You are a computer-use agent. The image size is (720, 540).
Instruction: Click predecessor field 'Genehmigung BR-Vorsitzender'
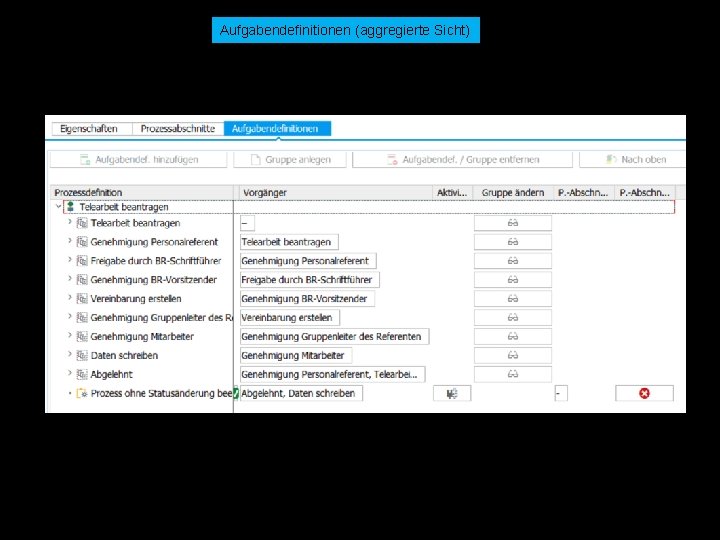coord(307,298)
